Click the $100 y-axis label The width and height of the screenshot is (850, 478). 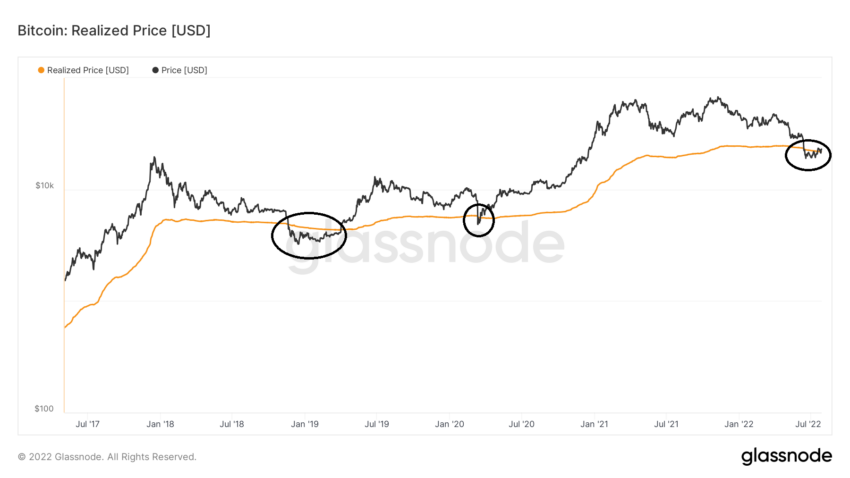tap(44, 409)
